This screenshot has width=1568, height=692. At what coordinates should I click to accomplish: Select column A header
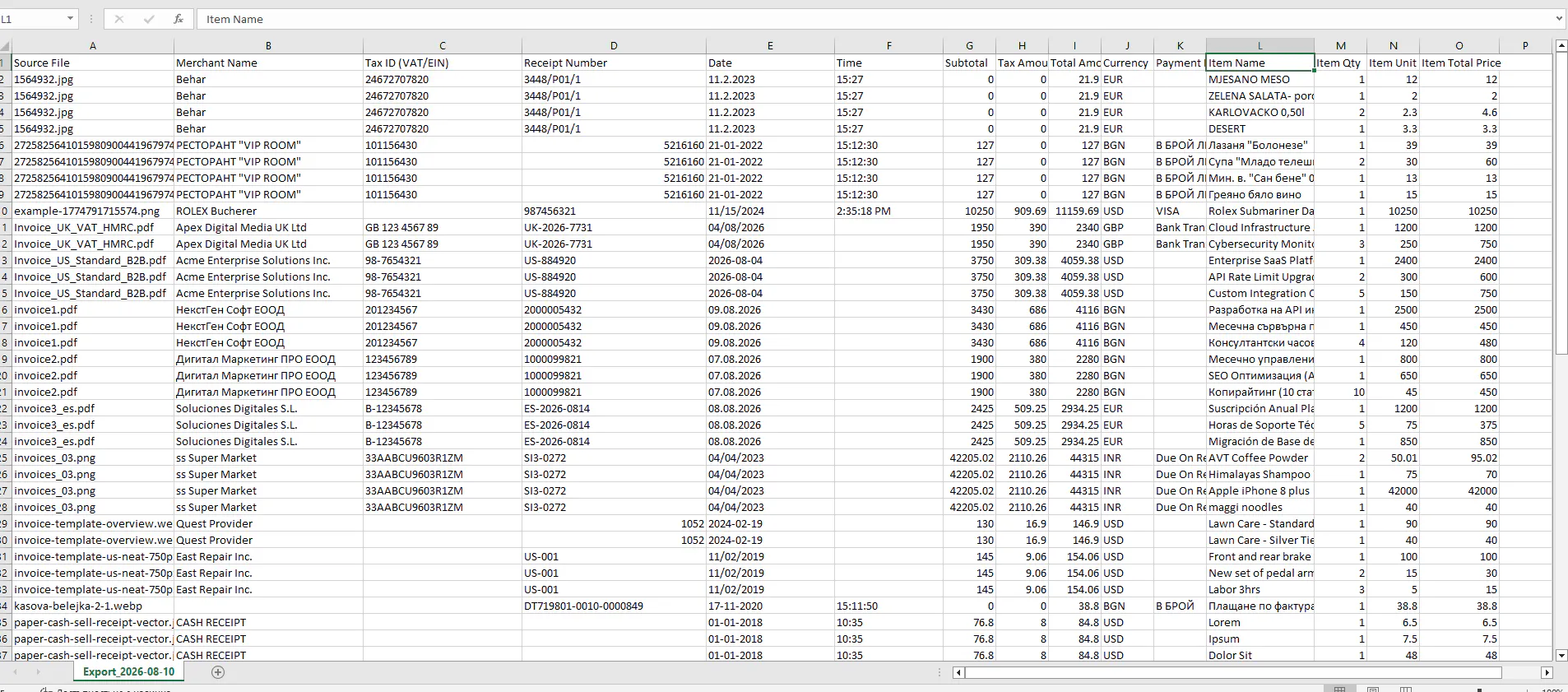pos(93,45)
